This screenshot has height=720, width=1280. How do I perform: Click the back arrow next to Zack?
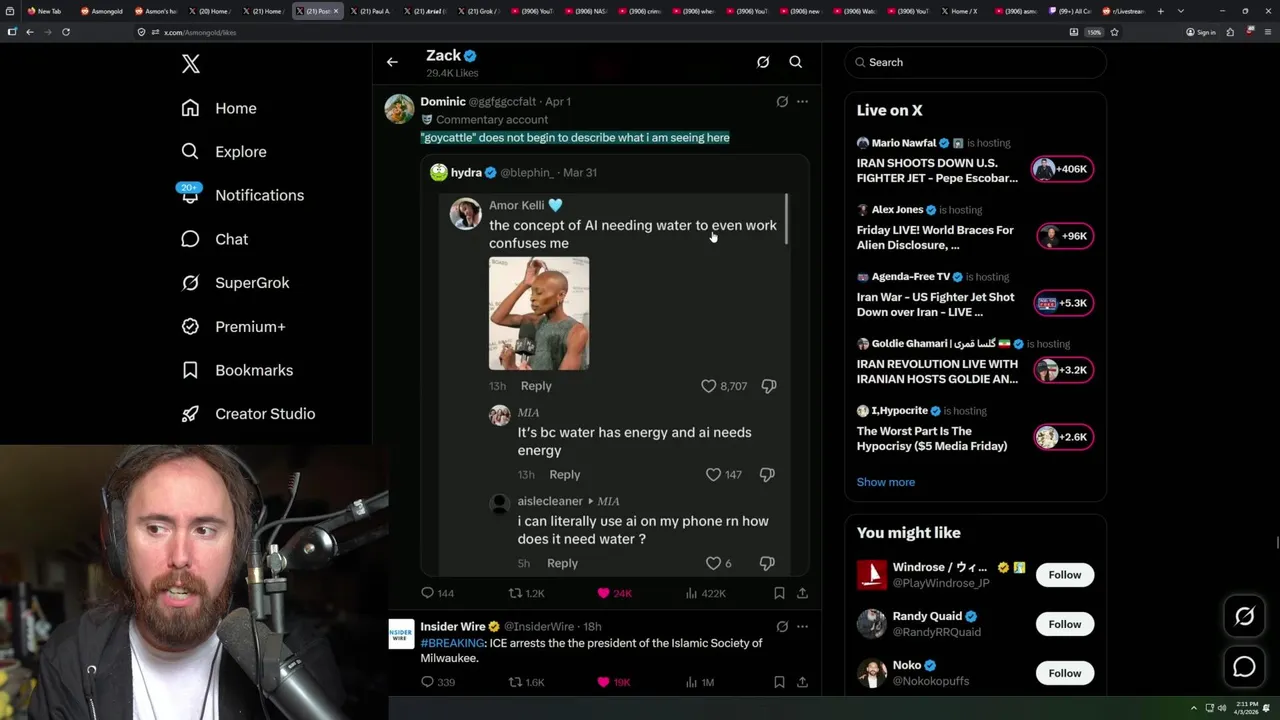pyautogui.click(x=392, y=62)
